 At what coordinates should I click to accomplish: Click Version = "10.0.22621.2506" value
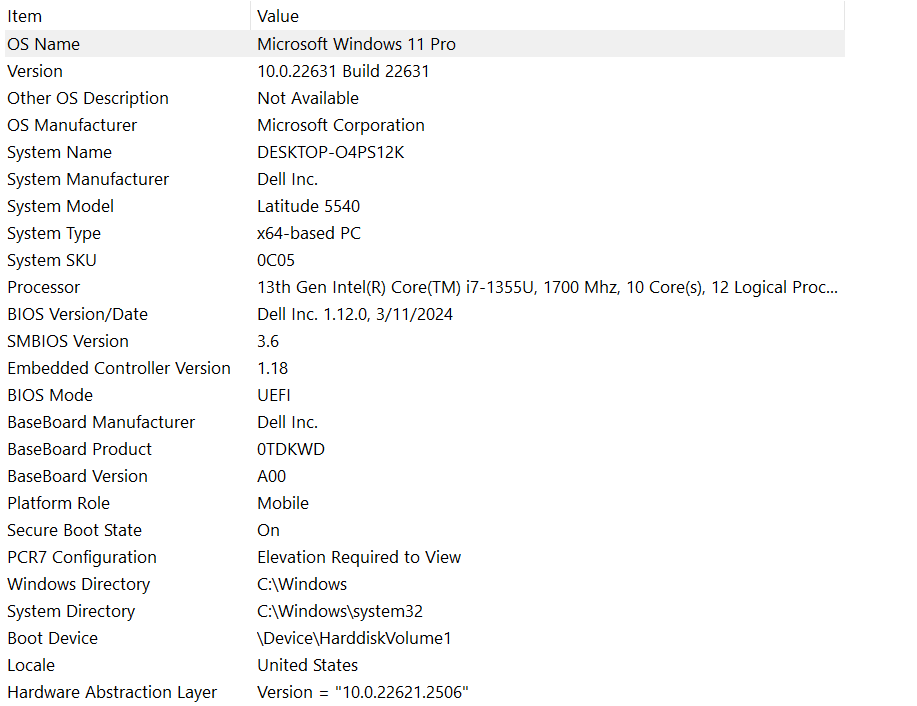pos(363,692)
